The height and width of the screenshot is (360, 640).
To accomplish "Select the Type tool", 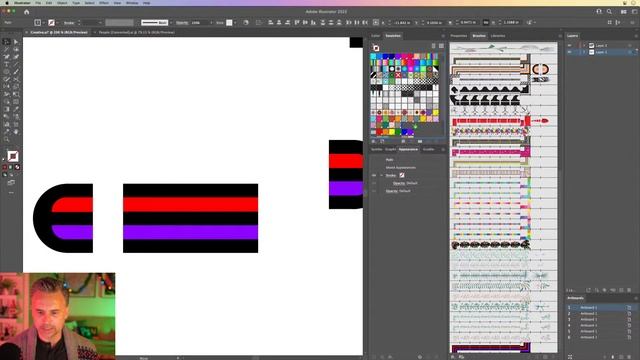I will (x=6, y=64).
